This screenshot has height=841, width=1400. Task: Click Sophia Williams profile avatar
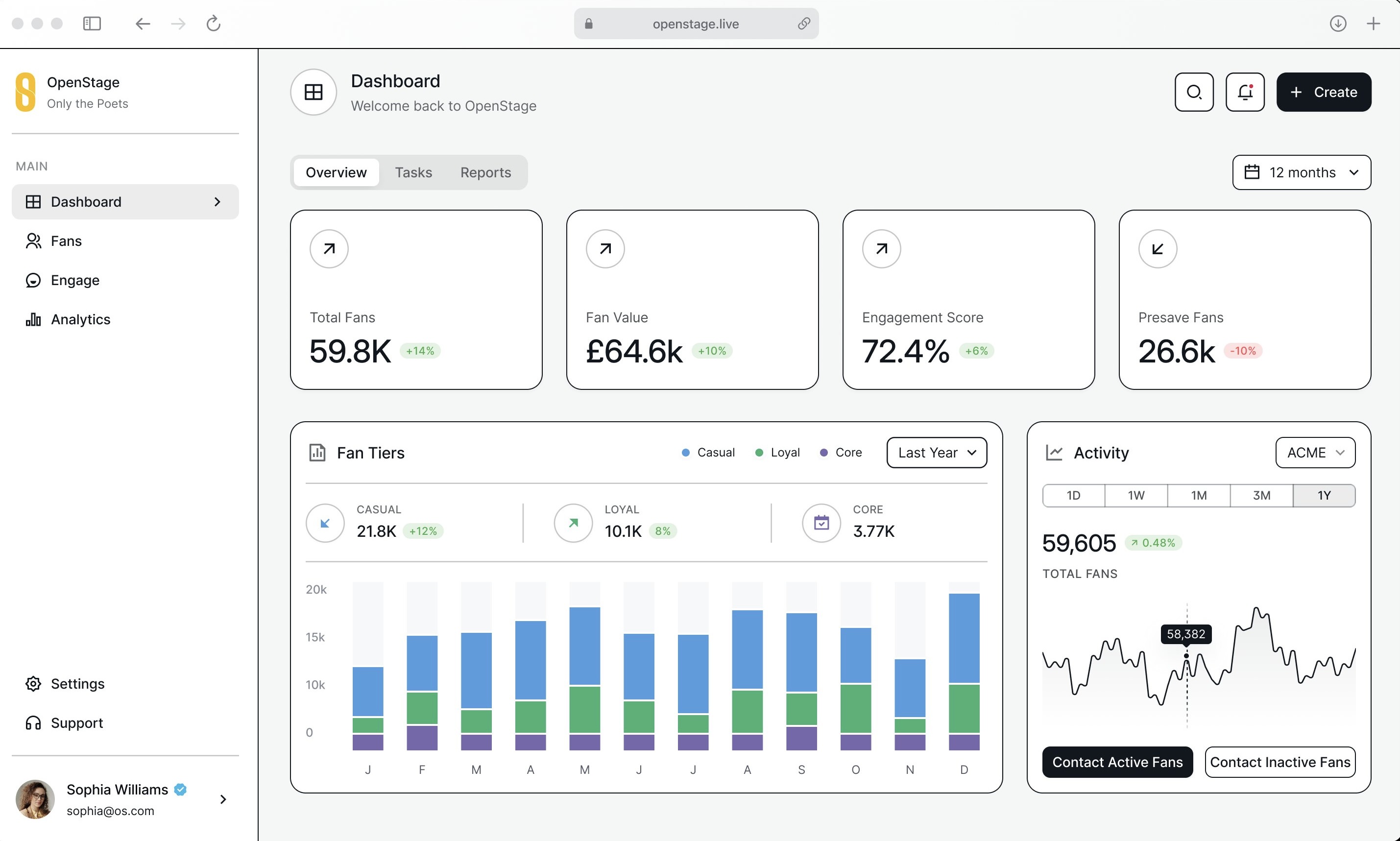[35, 799]
